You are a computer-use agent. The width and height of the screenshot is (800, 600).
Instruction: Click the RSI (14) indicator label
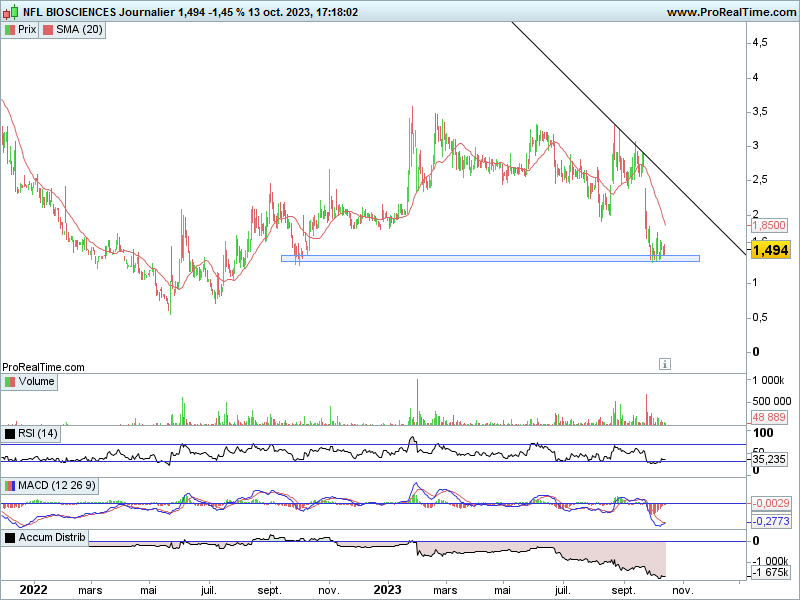point(38,434)
